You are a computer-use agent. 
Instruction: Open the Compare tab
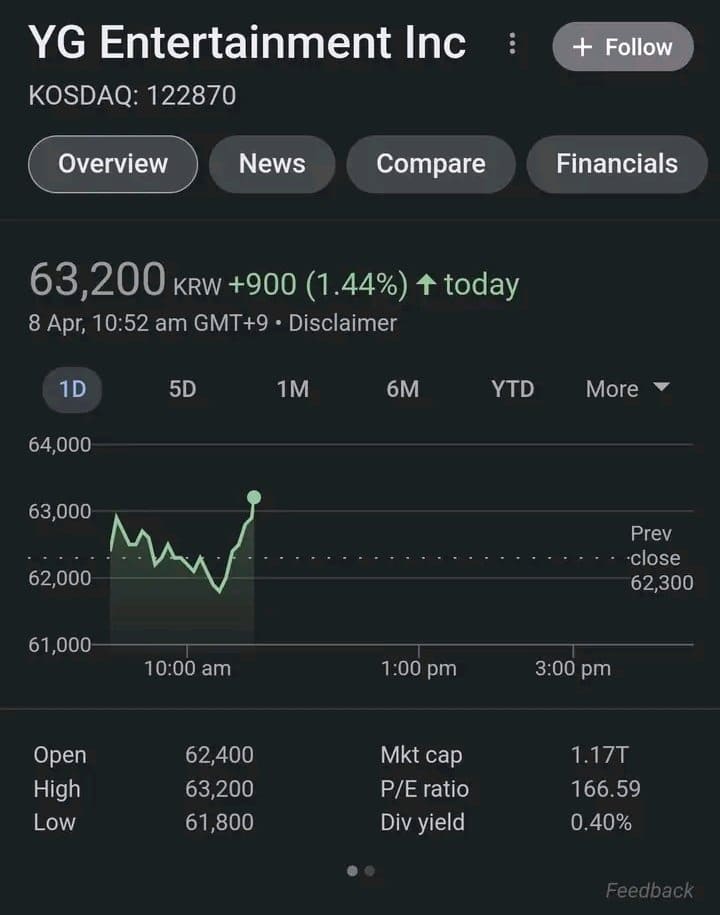point(431,164)
